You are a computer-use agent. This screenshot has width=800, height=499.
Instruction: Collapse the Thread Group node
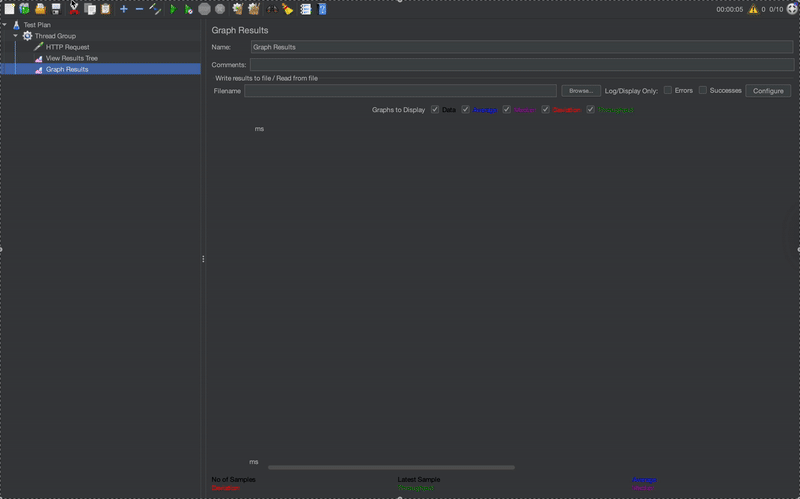pos(16,36)
